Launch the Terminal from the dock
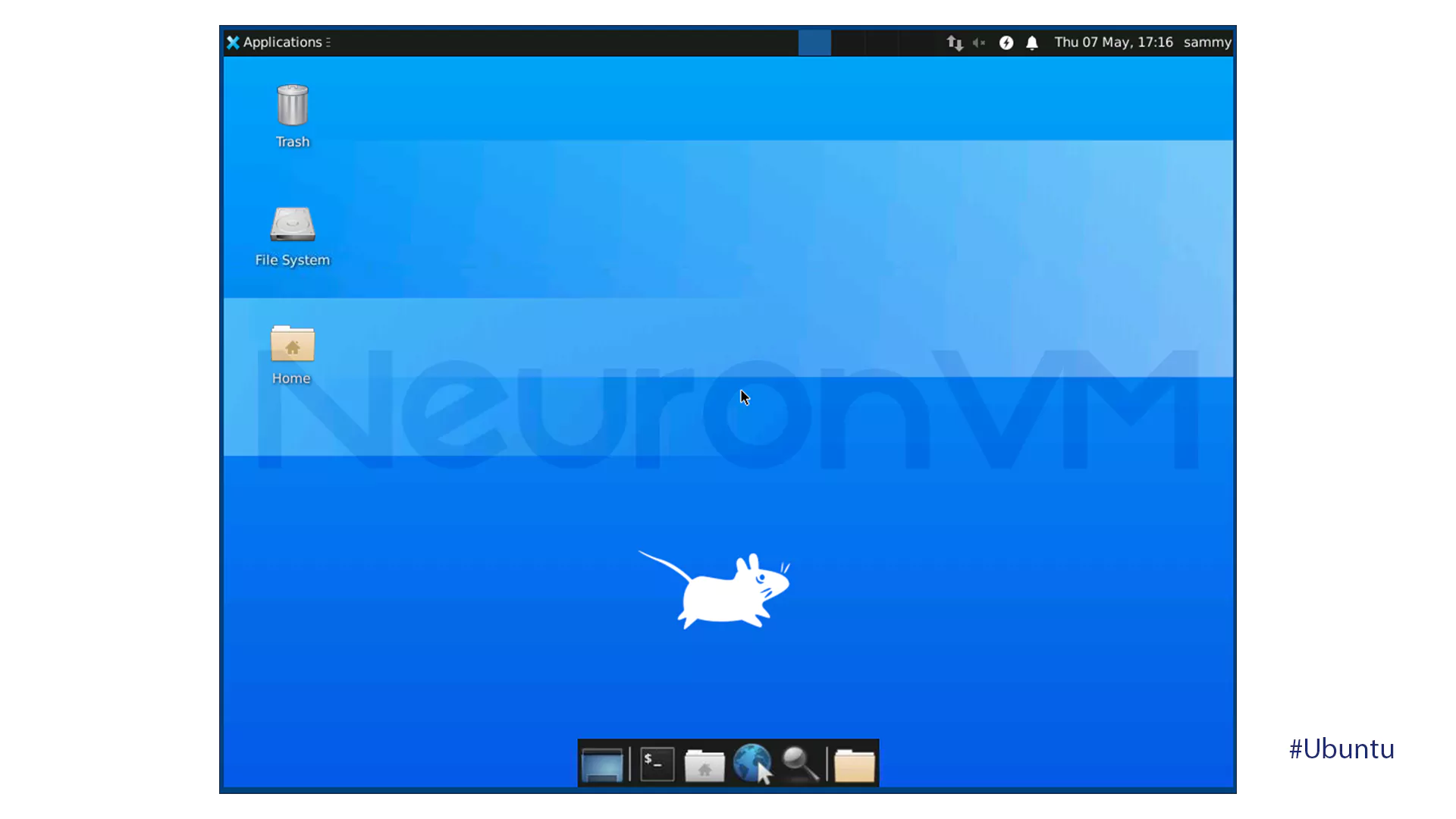Screen dimensions: 1456x819 (x=657, y=764)
